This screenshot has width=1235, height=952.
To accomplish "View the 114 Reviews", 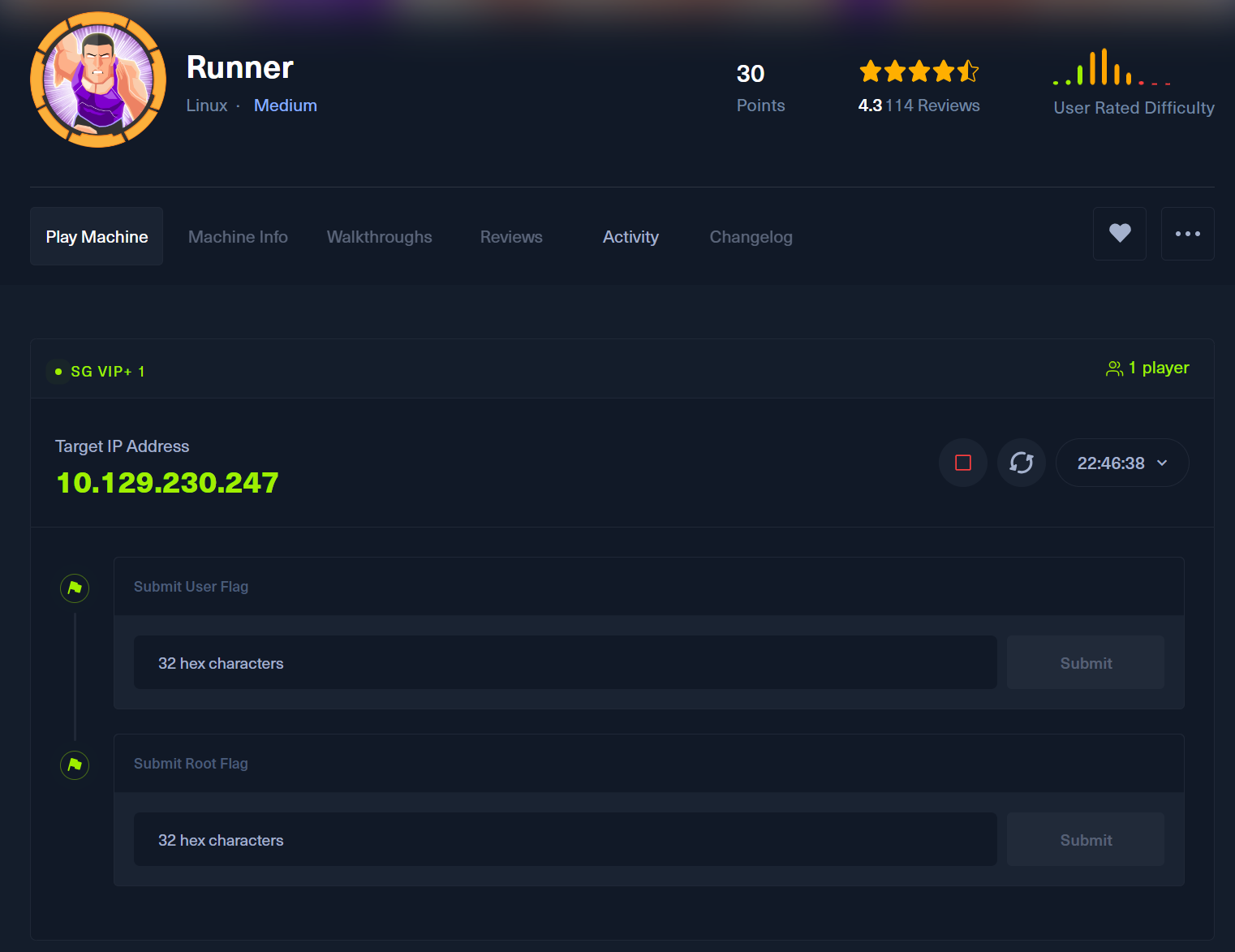I will (932, 105).
